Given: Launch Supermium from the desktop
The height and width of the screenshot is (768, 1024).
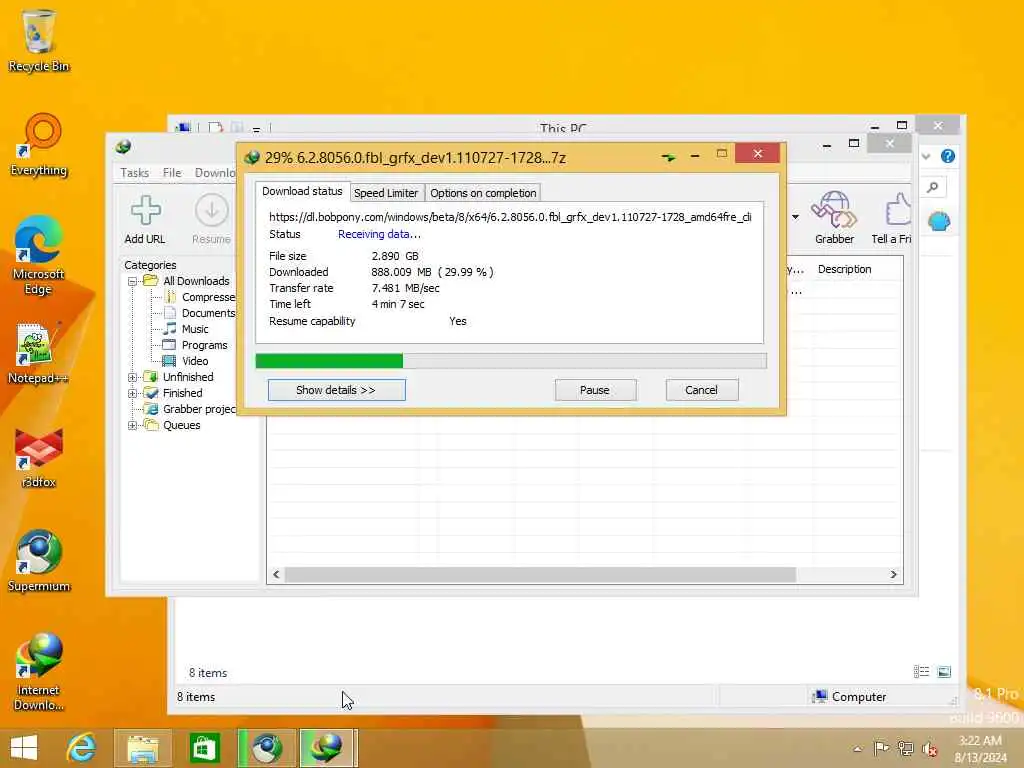Looking at the screenshot, I should [39, 560].
